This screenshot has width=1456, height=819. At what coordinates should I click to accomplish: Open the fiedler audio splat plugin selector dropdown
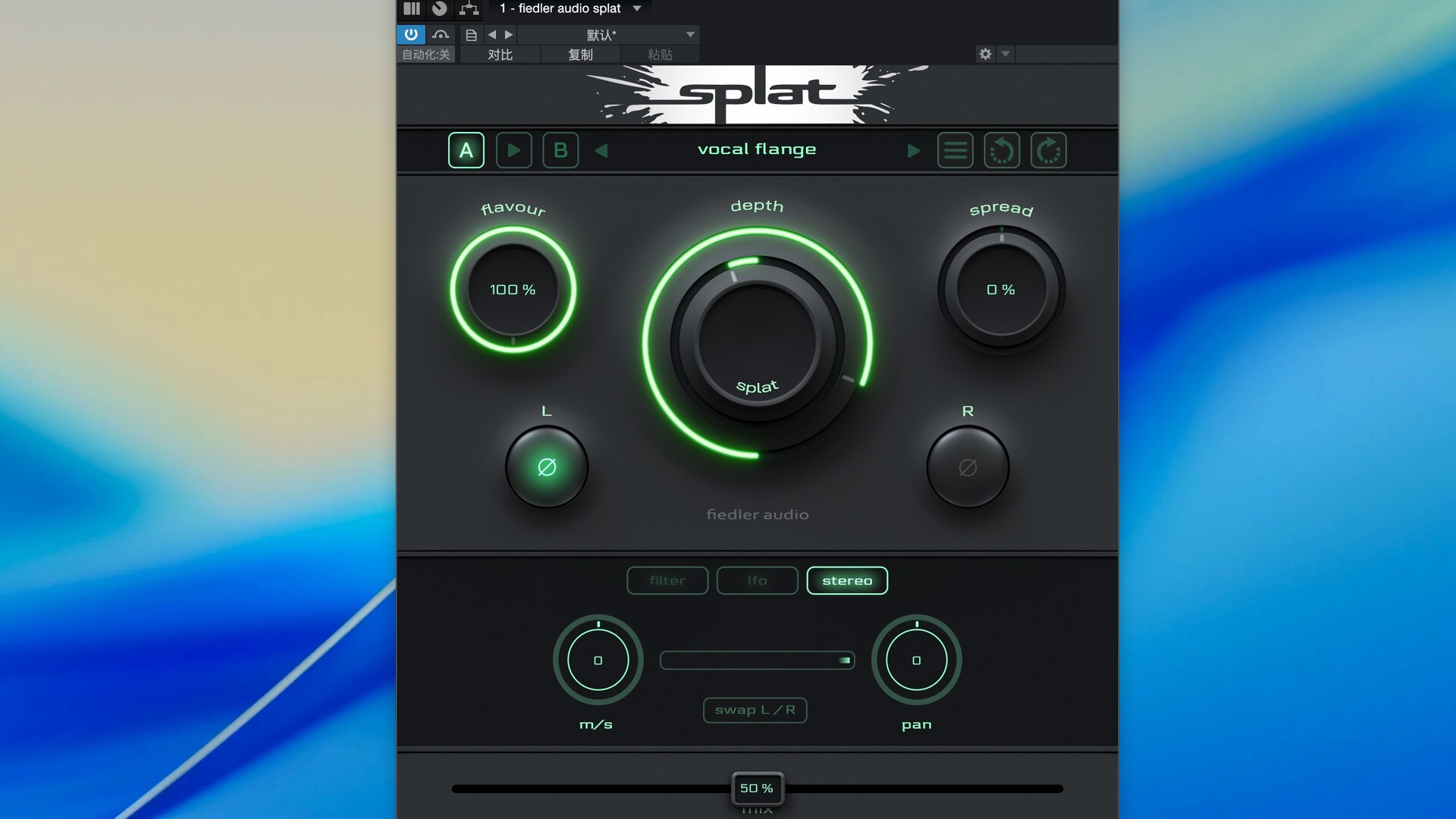point(570,8)
